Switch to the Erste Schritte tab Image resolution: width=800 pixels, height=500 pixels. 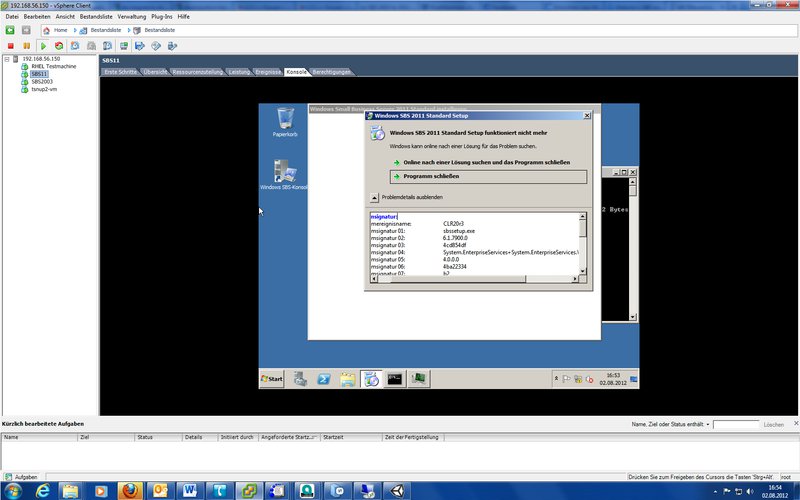click(x=120, y=72)
